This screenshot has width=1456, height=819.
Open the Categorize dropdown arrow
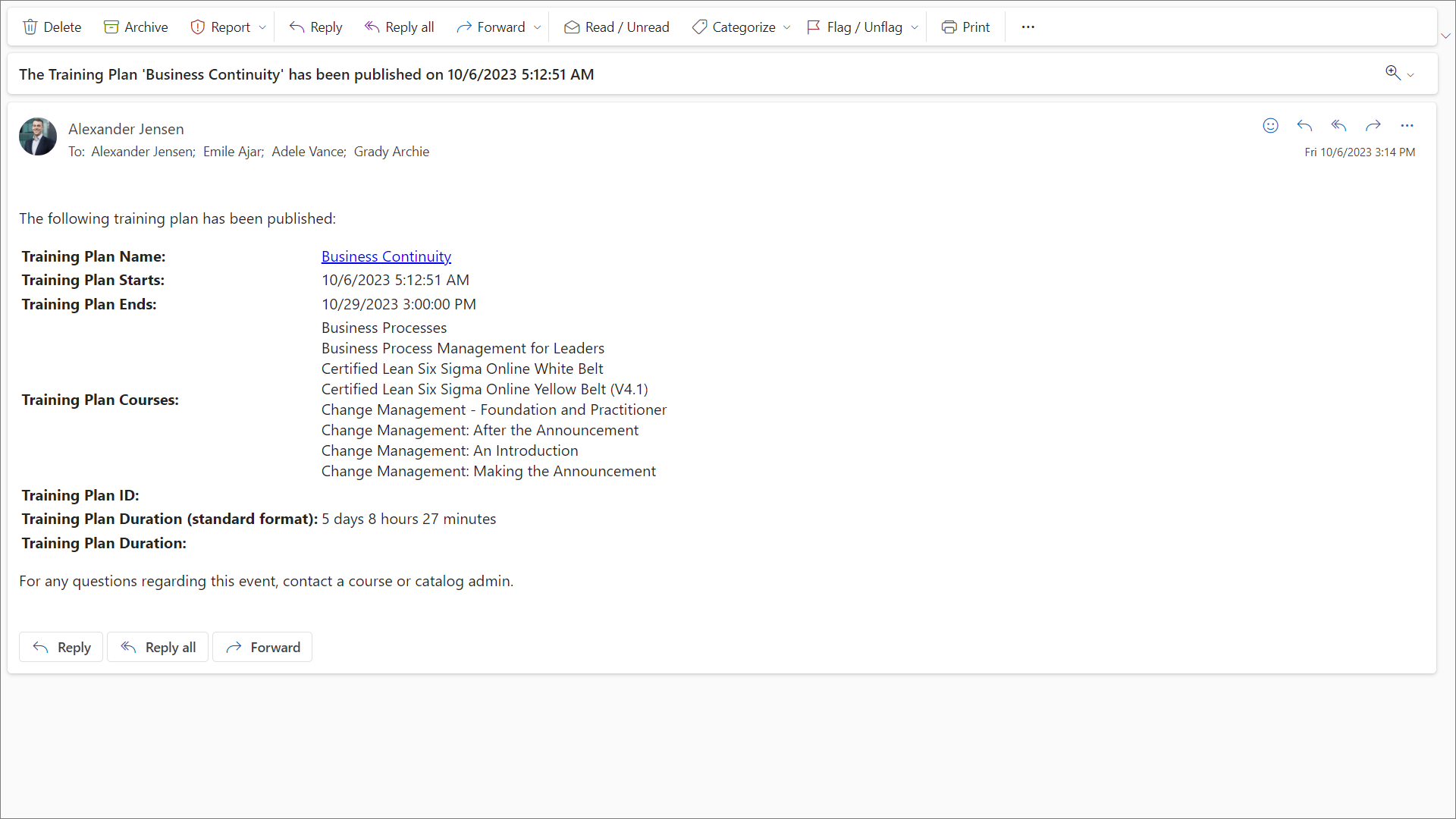tap(787, 28)
